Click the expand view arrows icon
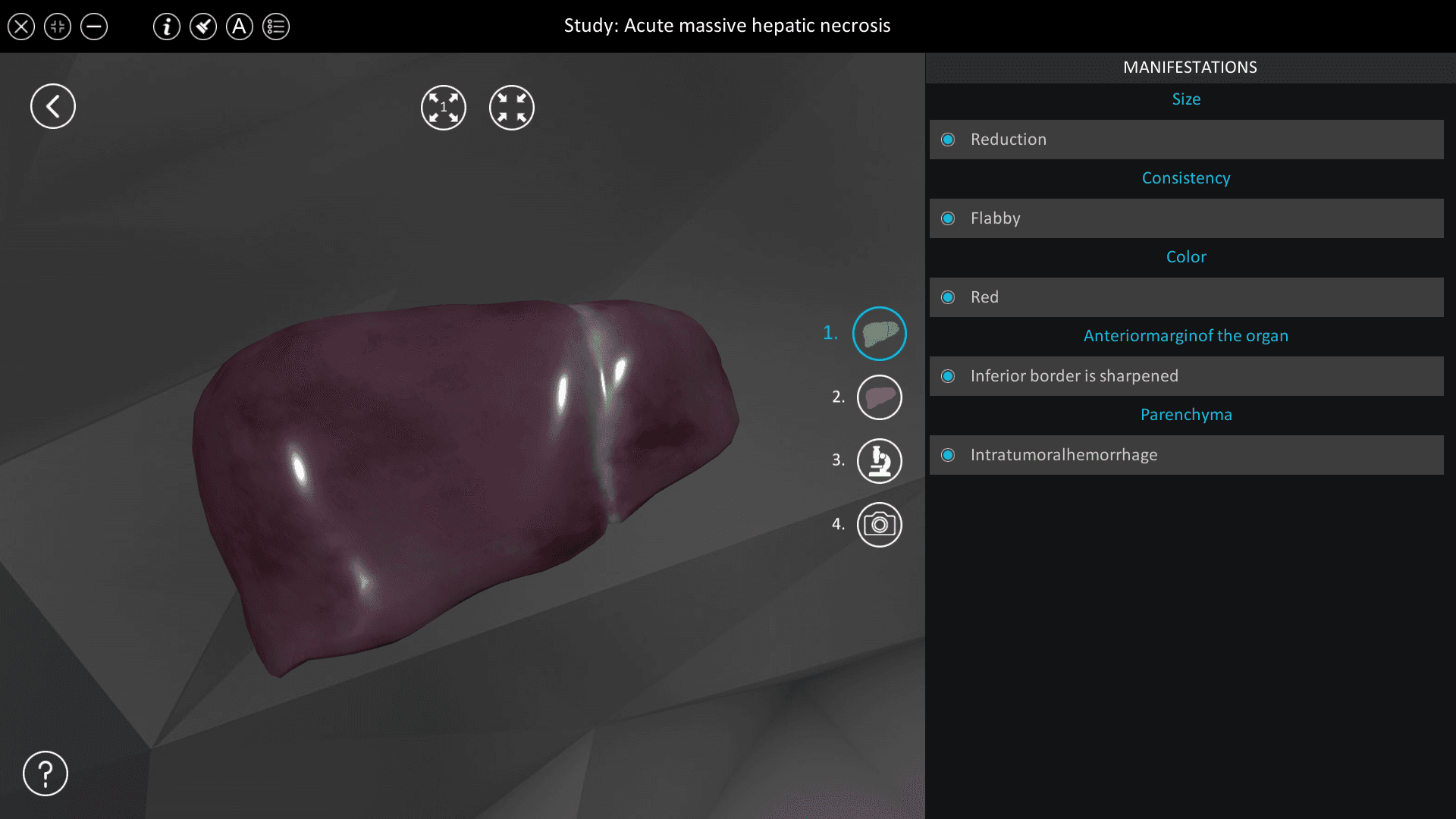This screenshot has height=819, width=1456. point(444,108)
